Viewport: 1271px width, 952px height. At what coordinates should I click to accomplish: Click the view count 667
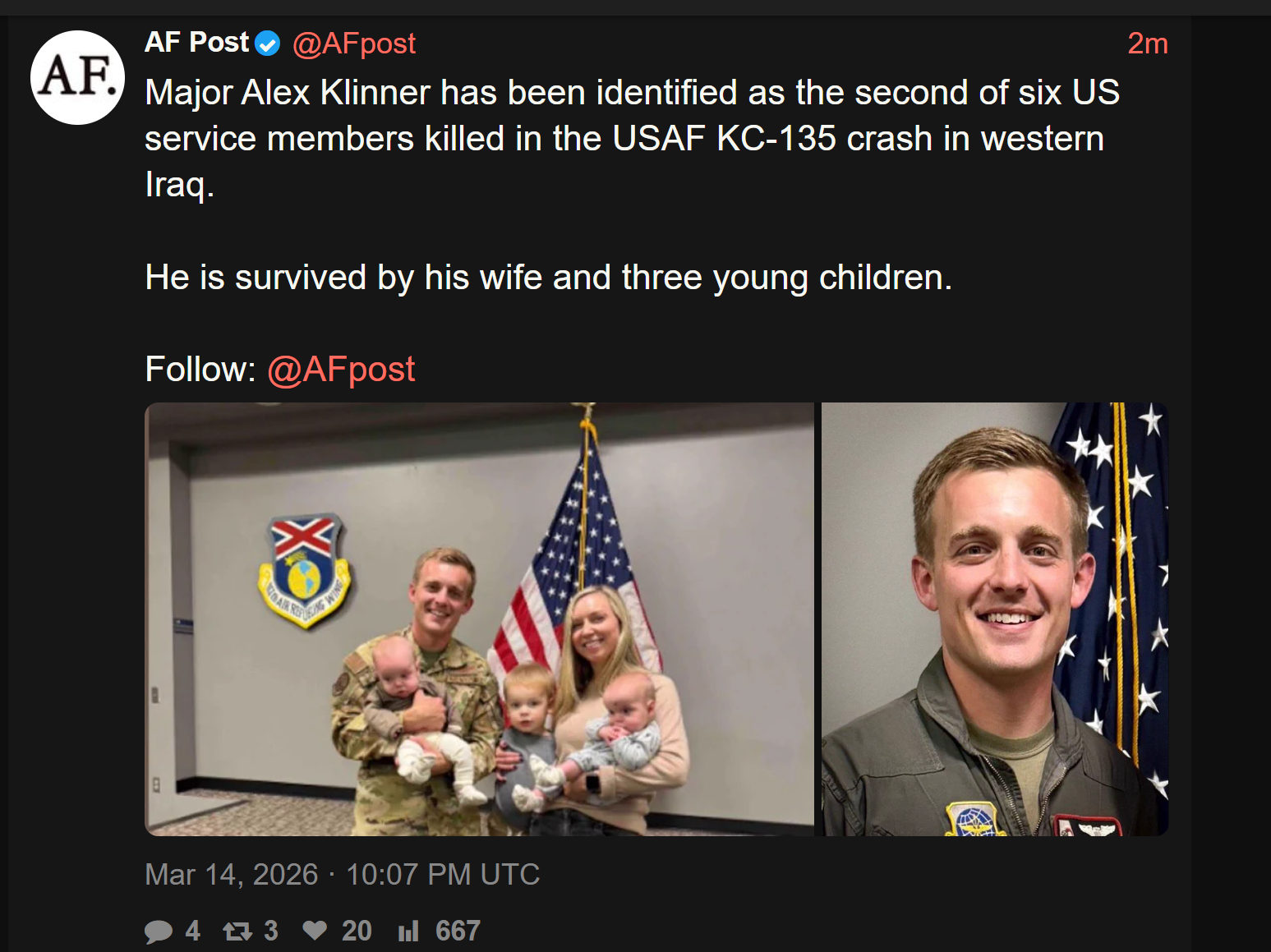[458, 931]
